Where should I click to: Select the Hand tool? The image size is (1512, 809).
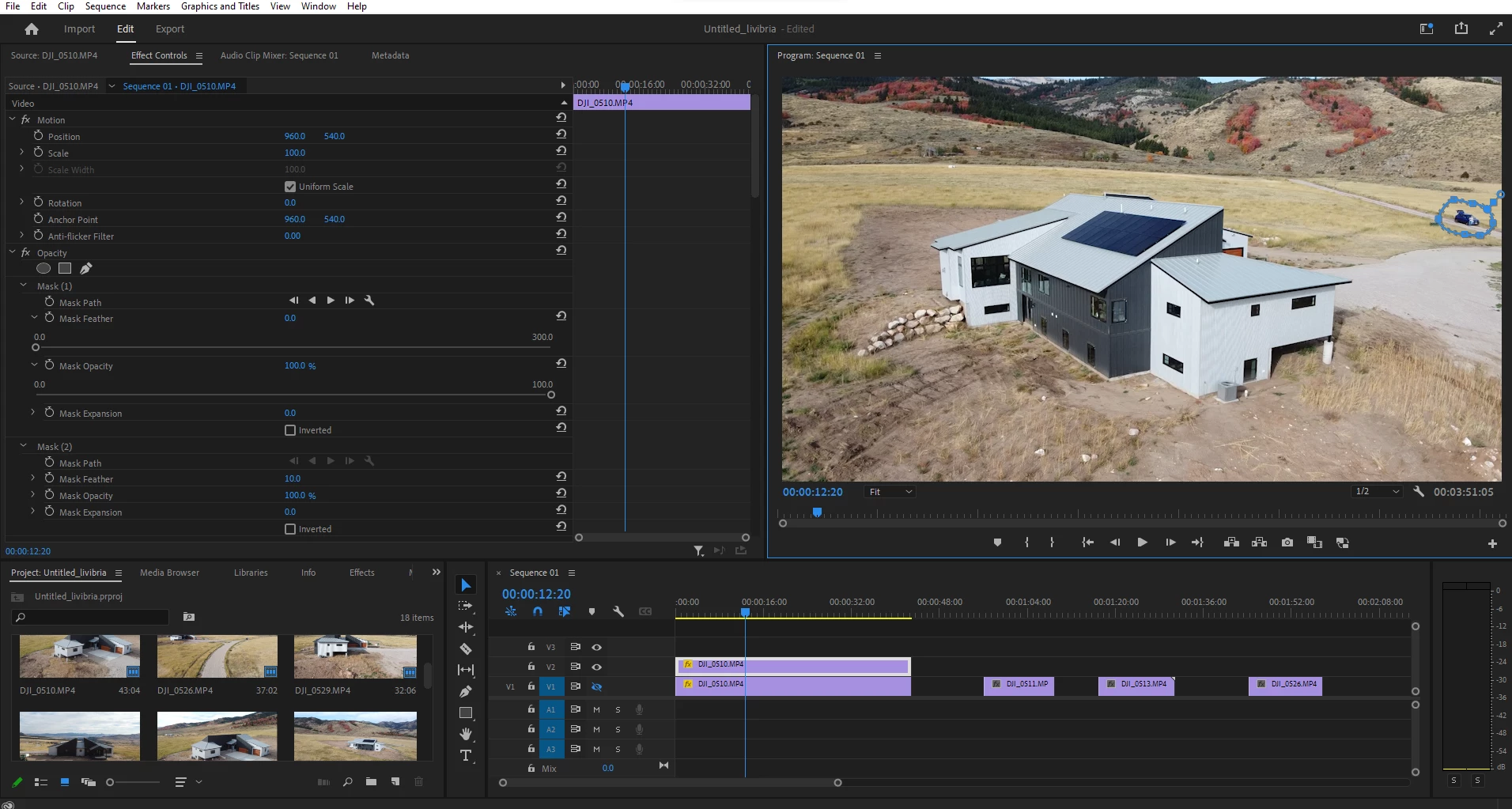coord(466,734)
